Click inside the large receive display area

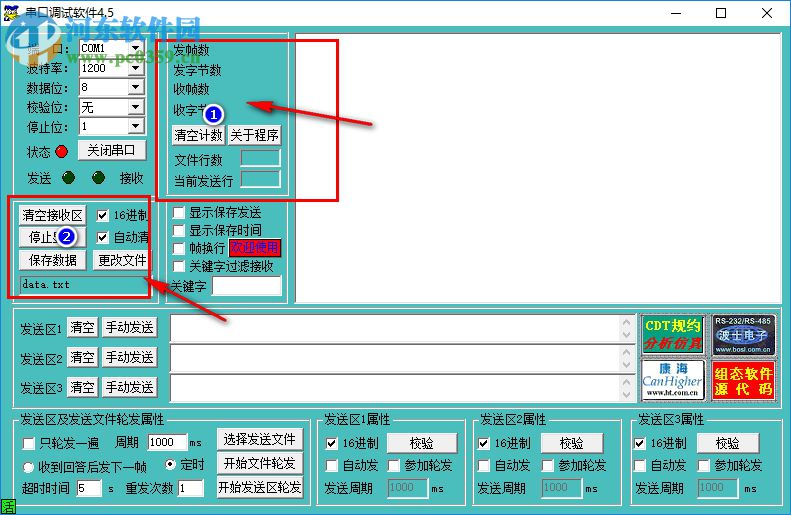[538, 168]
